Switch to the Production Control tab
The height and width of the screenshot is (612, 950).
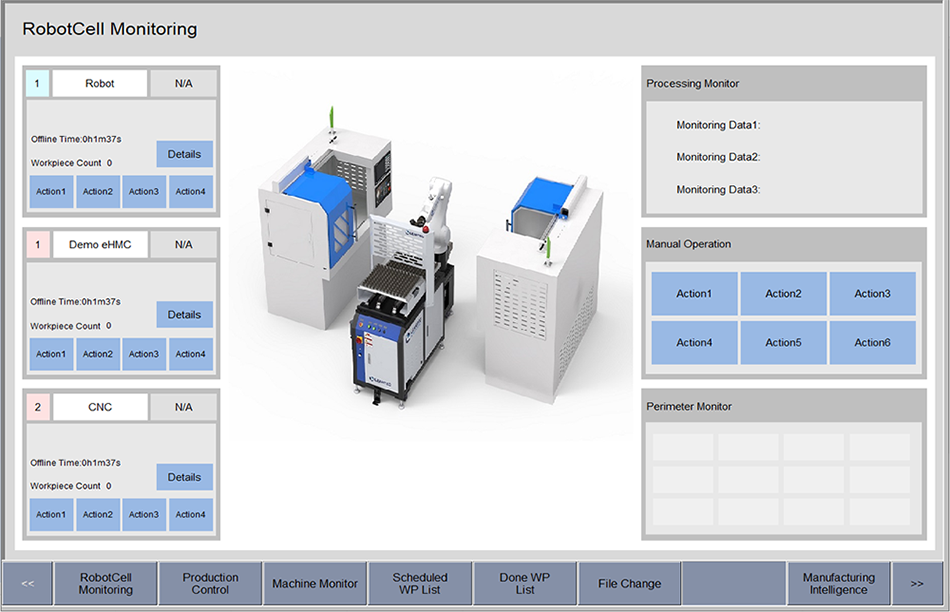coord(210,583)
